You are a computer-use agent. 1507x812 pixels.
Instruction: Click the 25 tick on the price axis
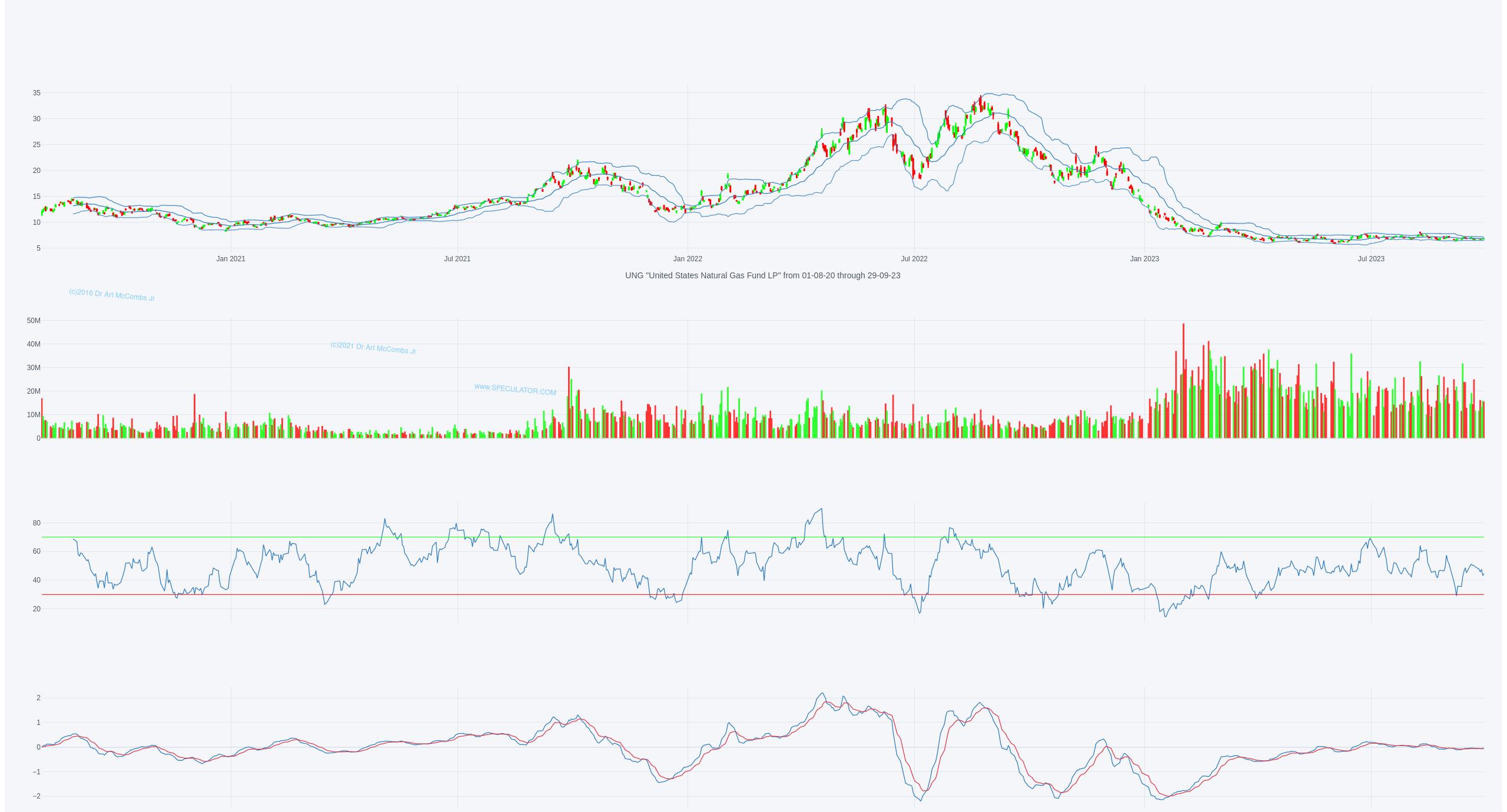[36, 145]
